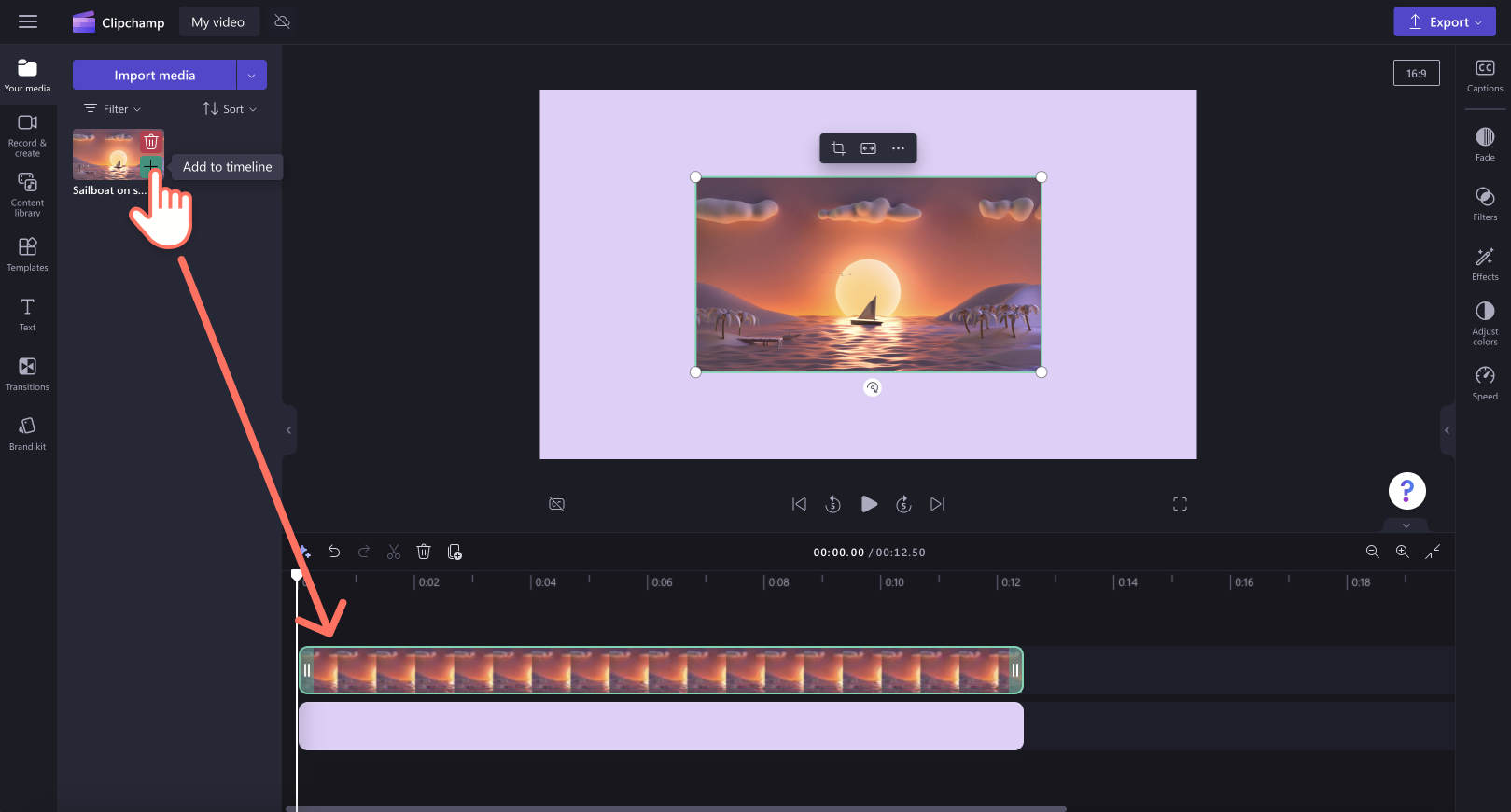This screenshot has height=812, width=1511.
Task: Expand the Import media dropdown arrow
Action: 252,75
